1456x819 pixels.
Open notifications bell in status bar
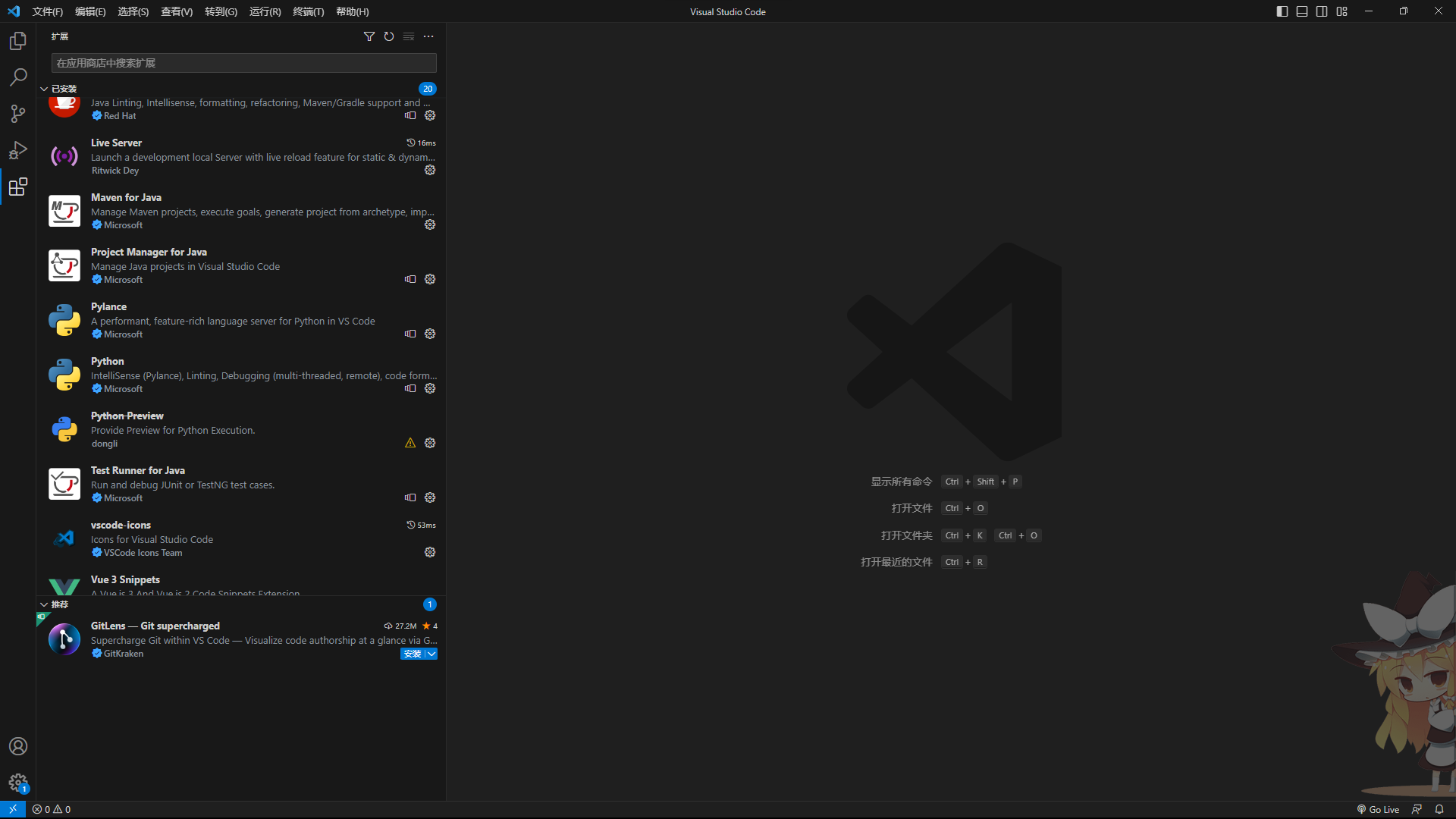tap(1439, 809)
